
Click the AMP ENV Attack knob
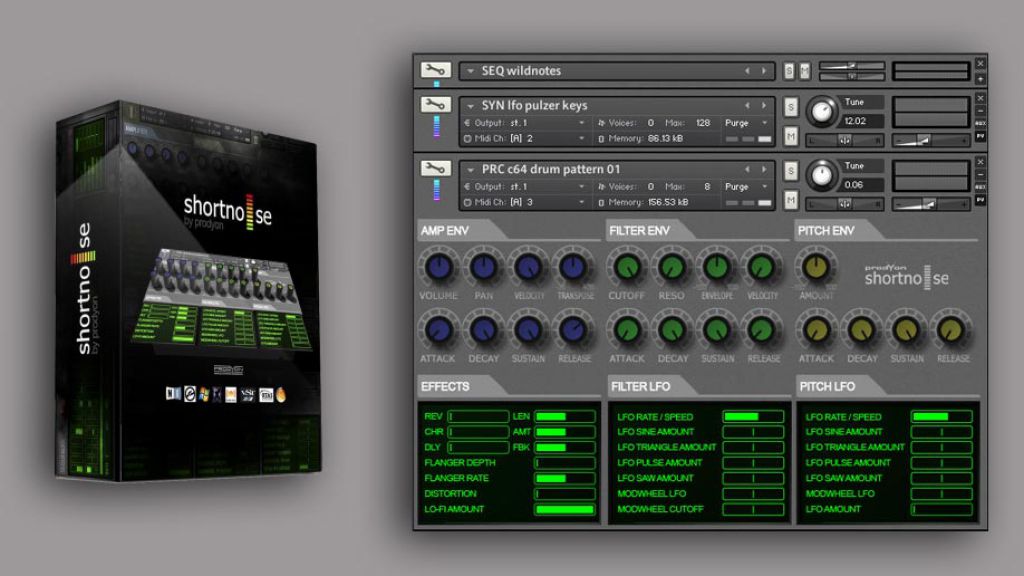tap(438, 330)
